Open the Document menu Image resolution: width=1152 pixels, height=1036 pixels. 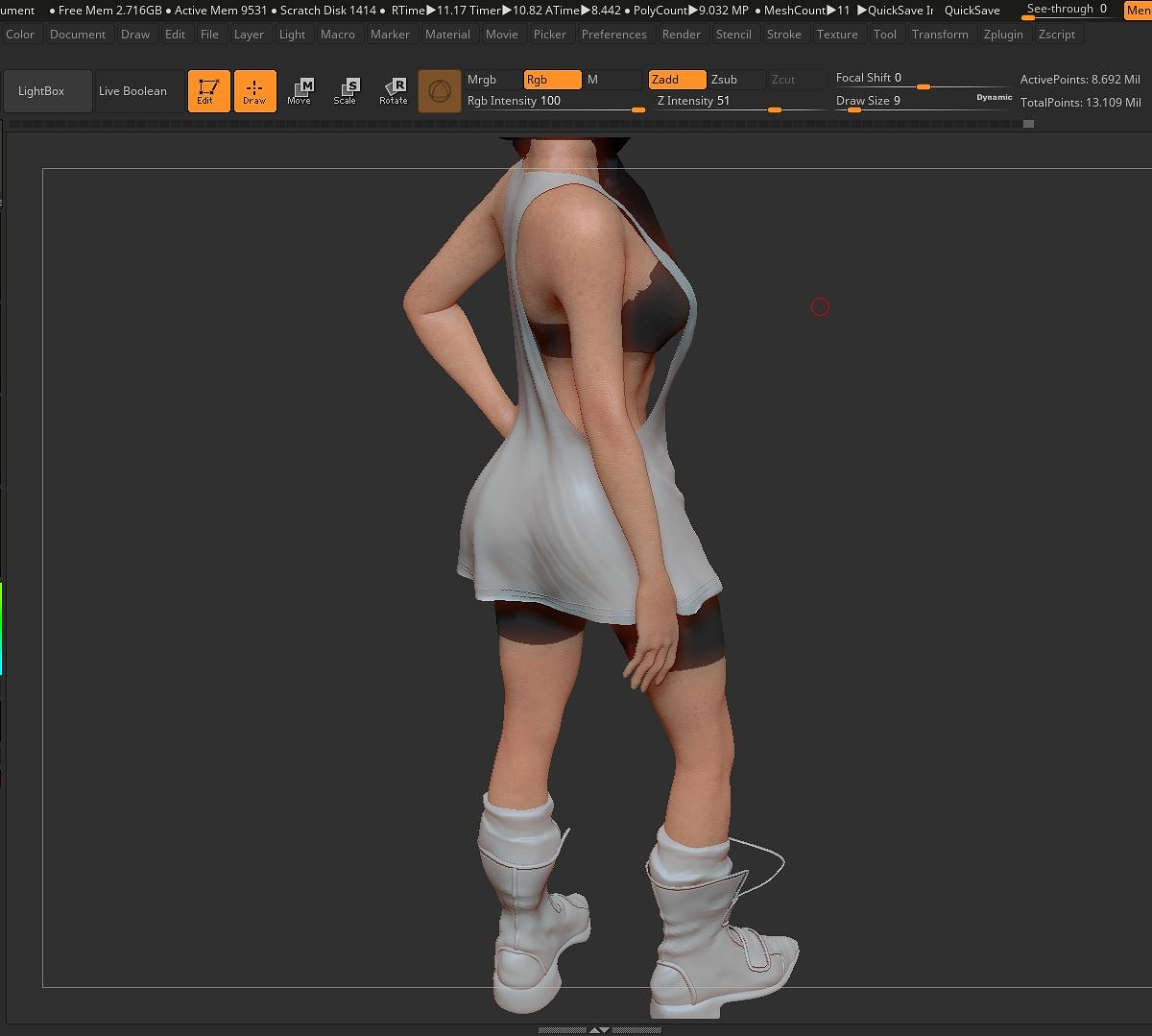pos(78,34)
